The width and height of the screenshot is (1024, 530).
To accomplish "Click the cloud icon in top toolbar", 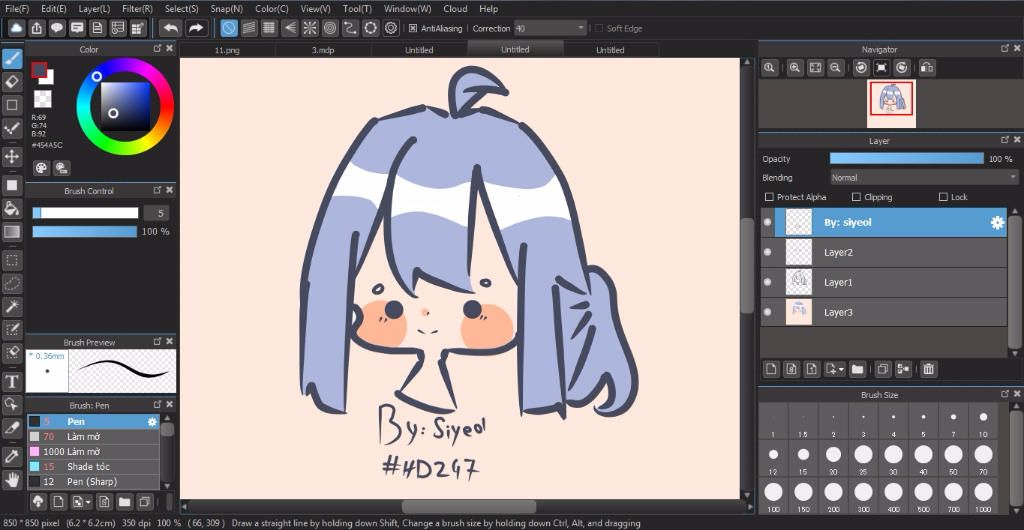I will pyautogui.click(x=16, y=28).
